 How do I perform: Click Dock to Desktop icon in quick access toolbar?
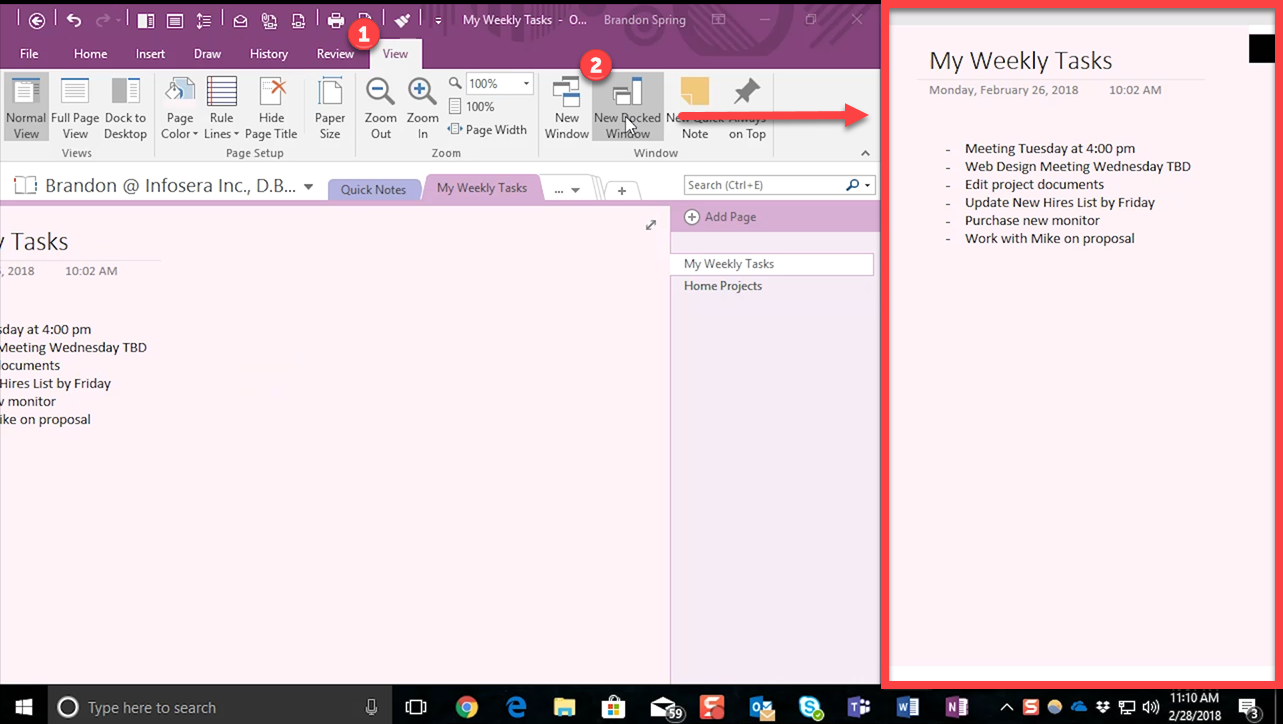[145, 20]
